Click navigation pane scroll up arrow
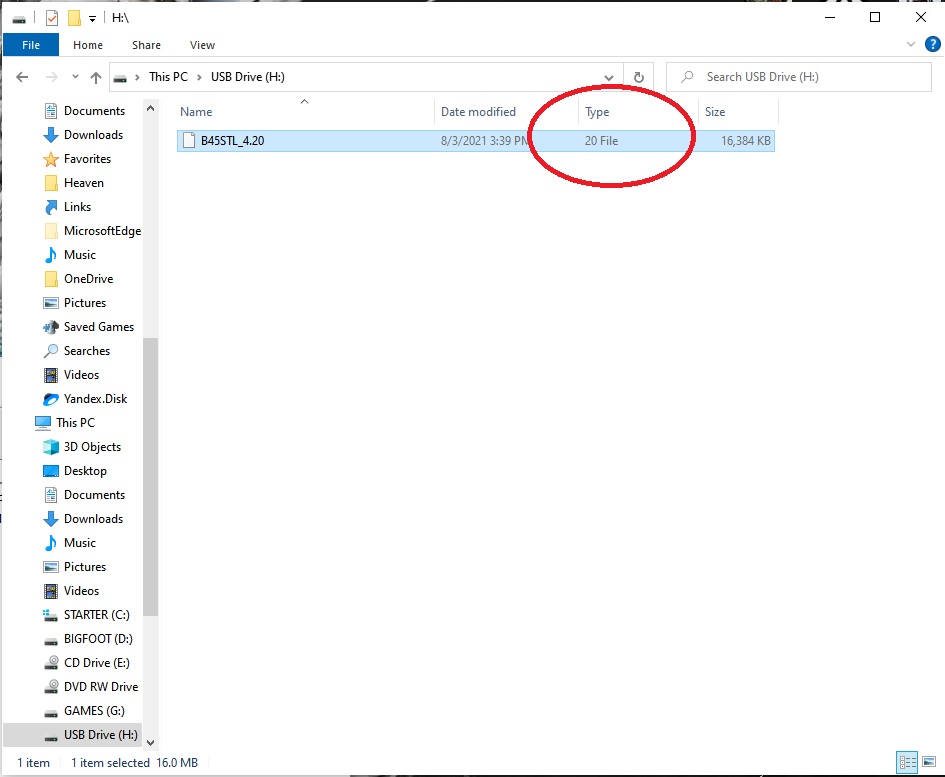Viewport: 945px width, 777px height. pyautogui.click(x=151, y=109)
